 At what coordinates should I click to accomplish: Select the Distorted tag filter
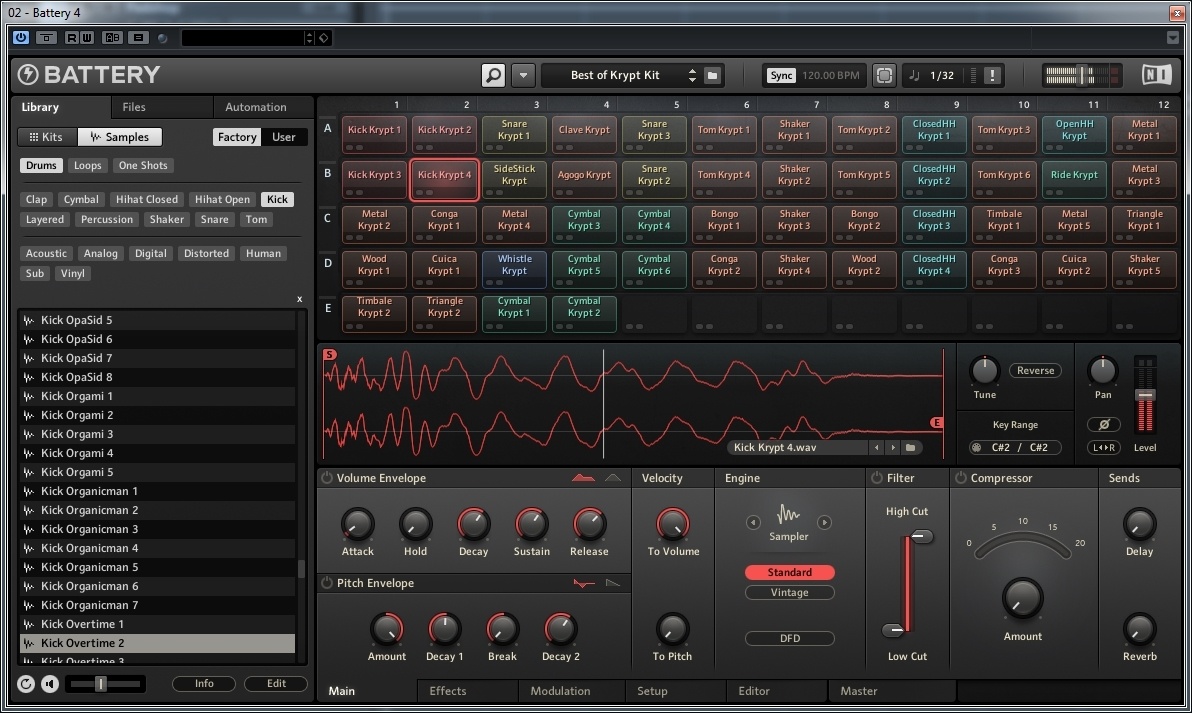pyautogui.click(x=206, y=253)
